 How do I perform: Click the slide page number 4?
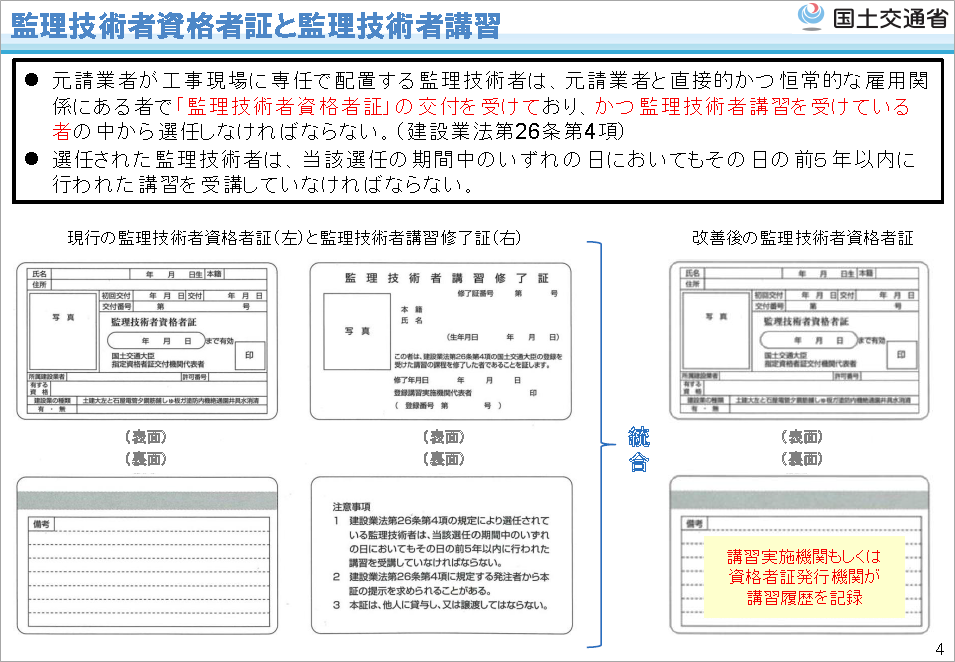939,649
